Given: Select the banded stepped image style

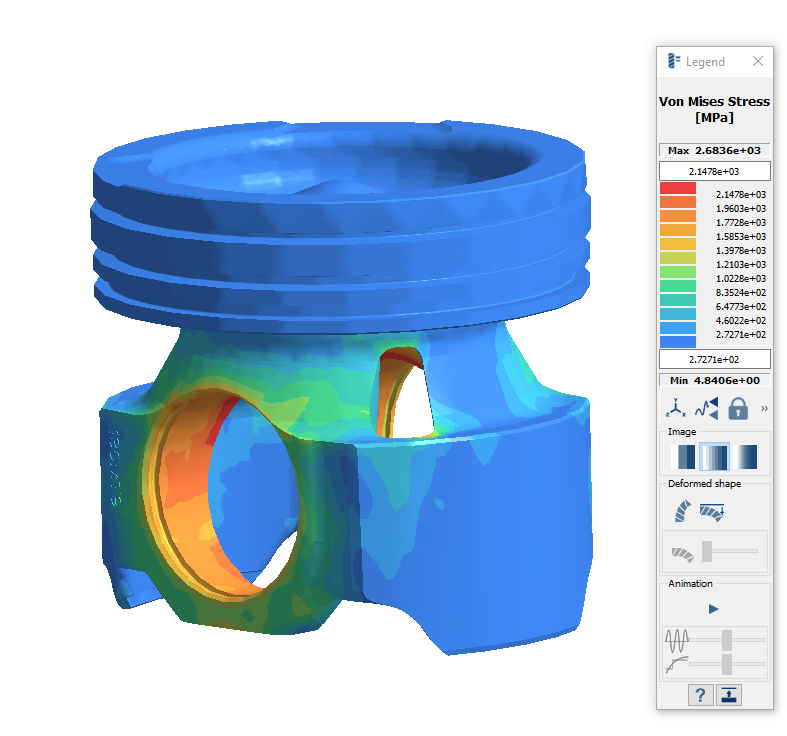Looking at the screenshot, I should [x=685, y=457].
